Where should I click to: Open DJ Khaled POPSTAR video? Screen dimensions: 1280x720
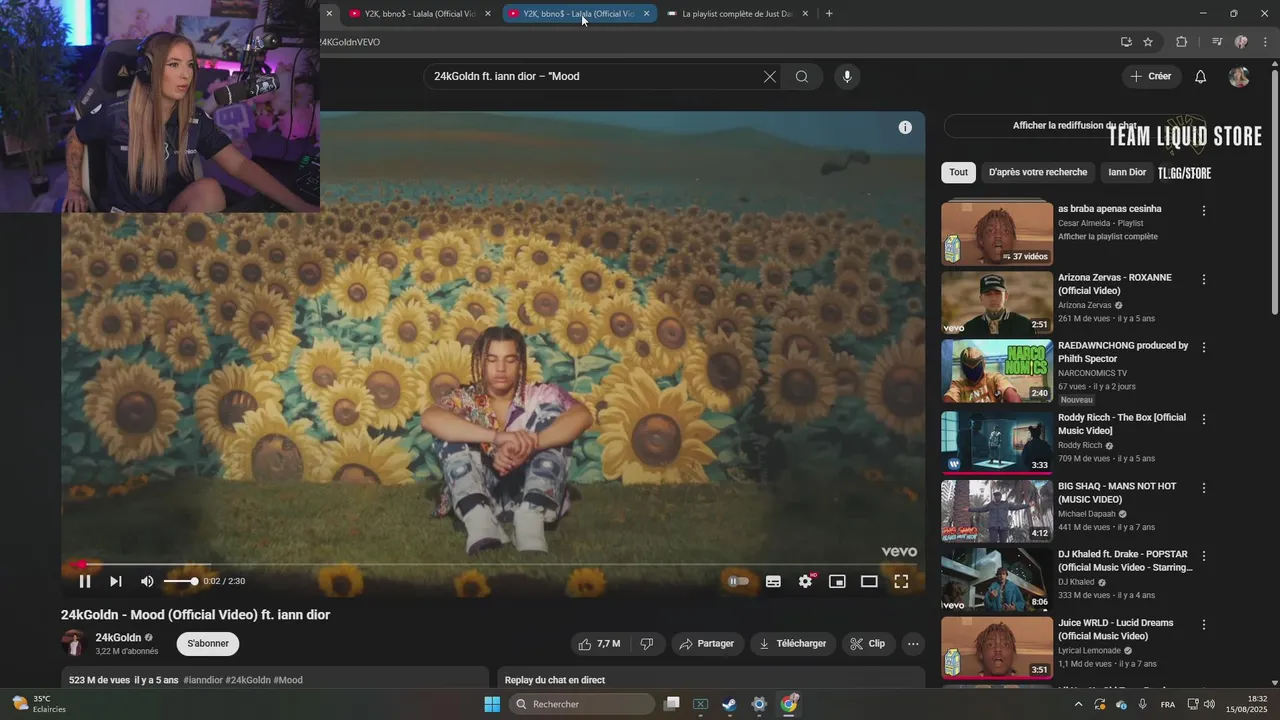[x=997, y=578]
